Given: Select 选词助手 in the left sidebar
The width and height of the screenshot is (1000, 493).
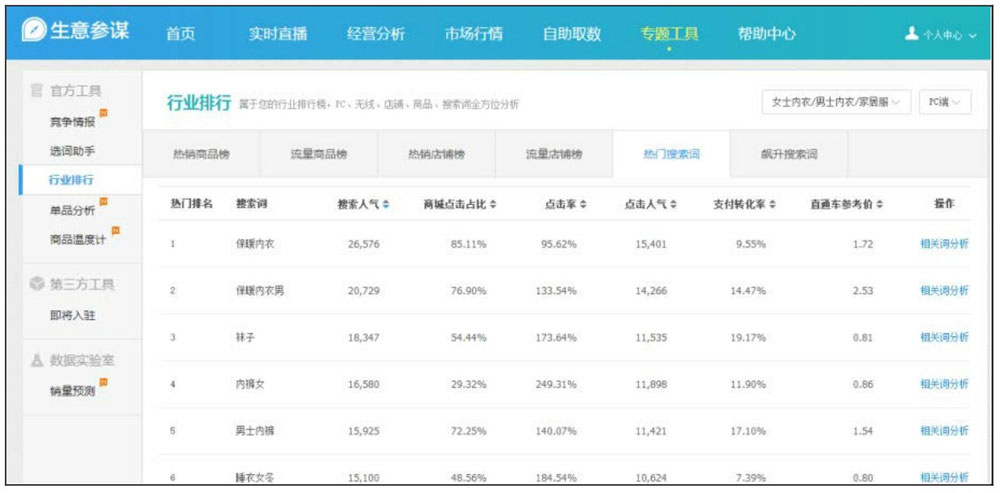Looking at the screenshot, I should click(x=72, y=151).
